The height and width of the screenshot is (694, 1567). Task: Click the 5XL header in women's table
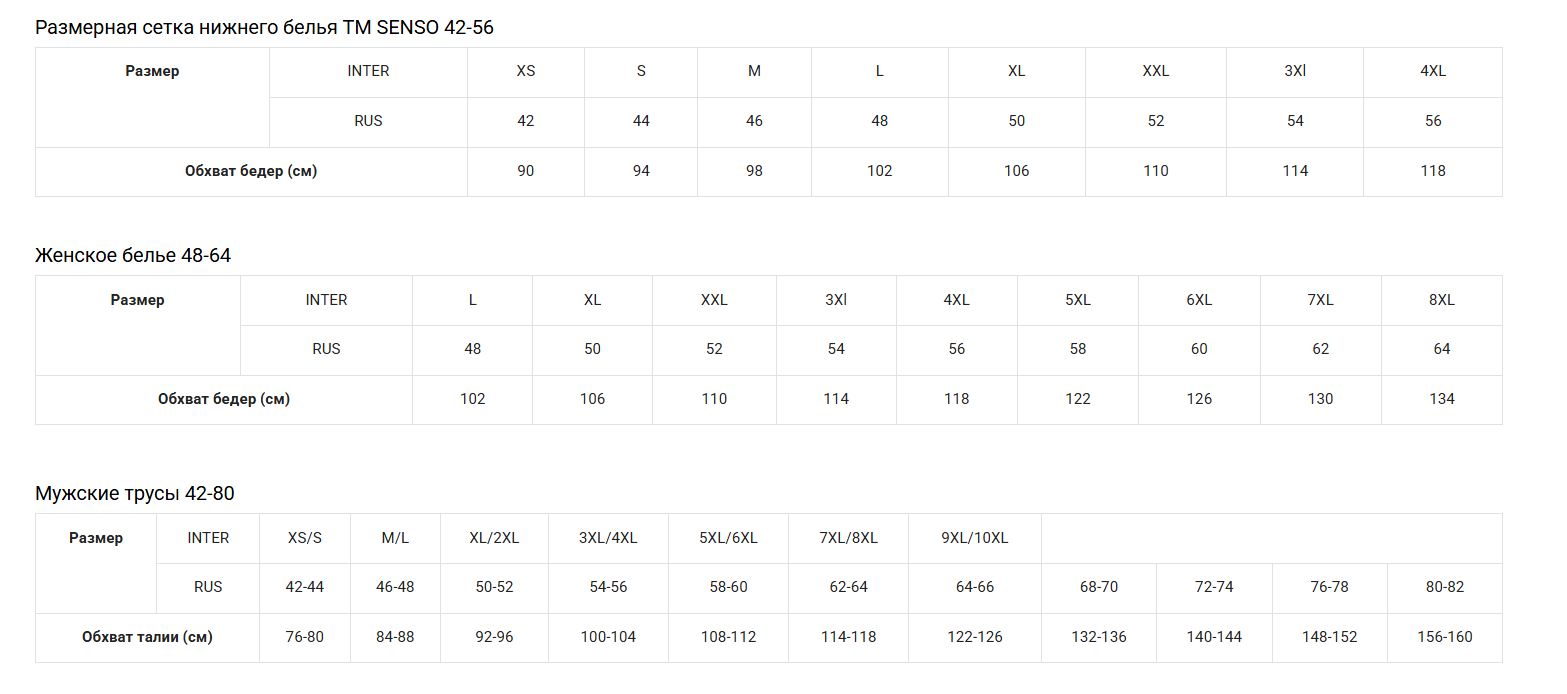point(1078,300)
